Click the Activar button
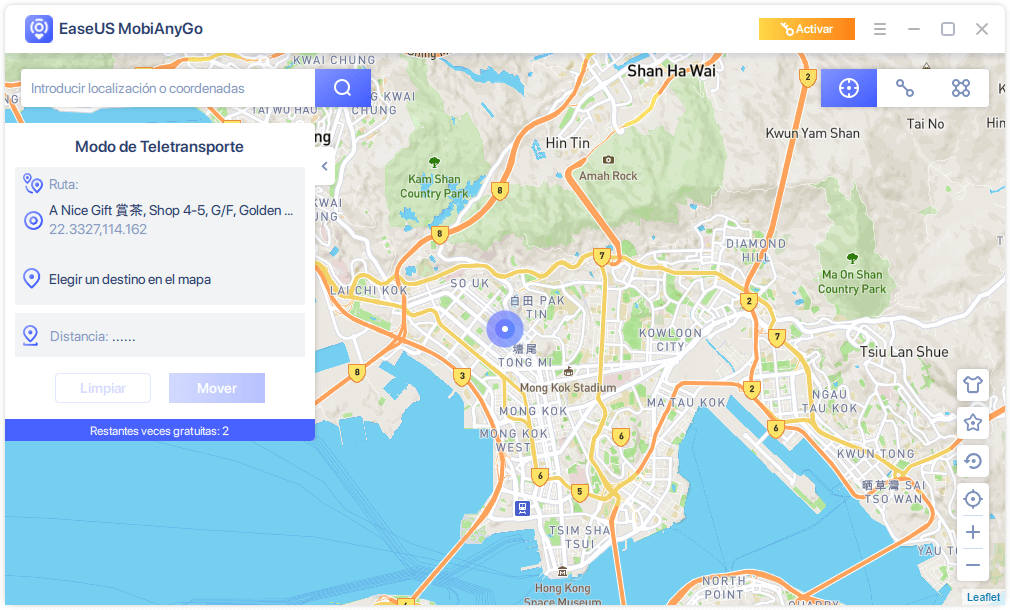 point(806,29)
